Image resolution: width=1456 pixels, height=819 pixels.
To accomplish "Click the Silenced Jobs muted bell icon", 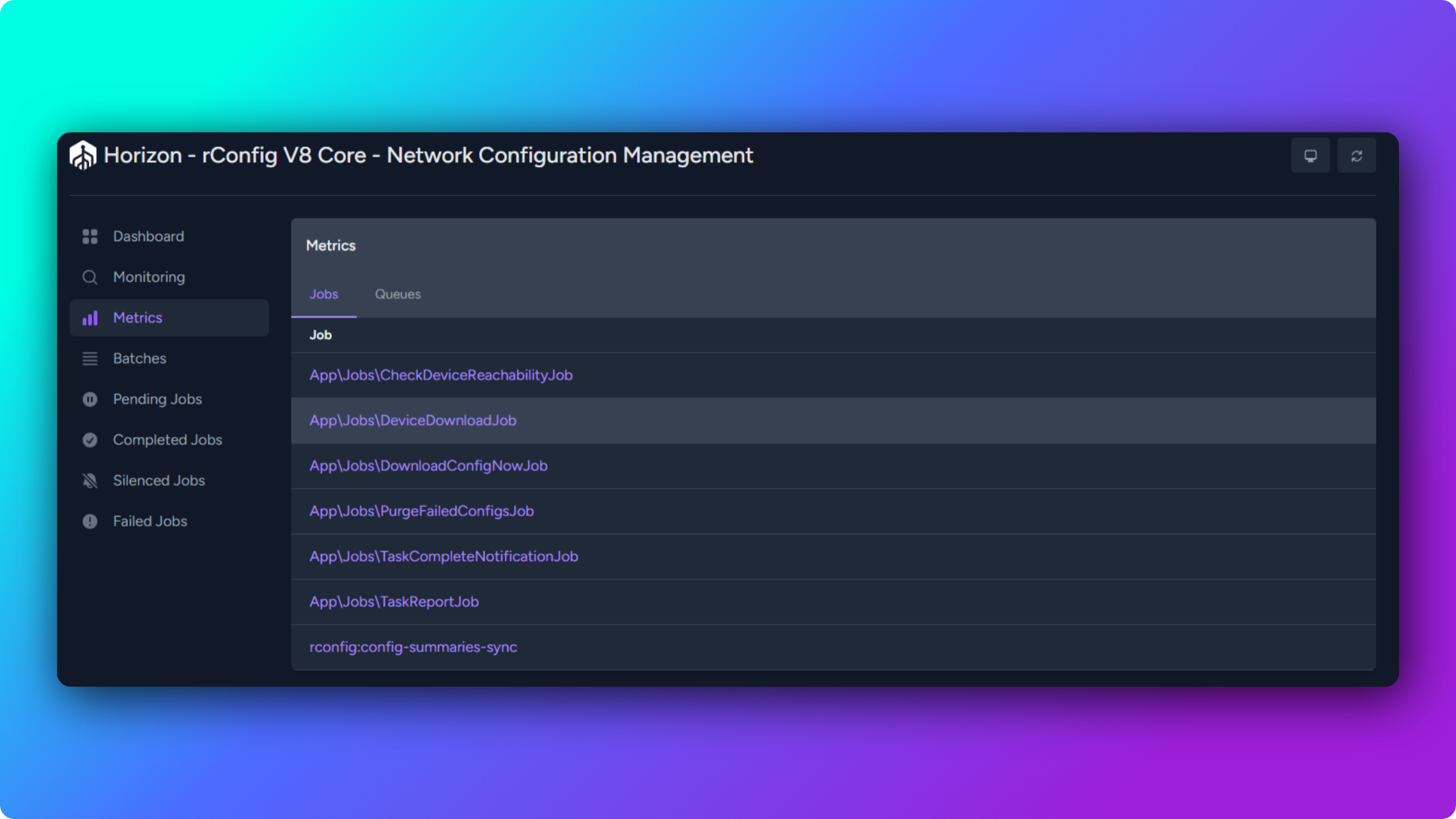I will point(90,480).
